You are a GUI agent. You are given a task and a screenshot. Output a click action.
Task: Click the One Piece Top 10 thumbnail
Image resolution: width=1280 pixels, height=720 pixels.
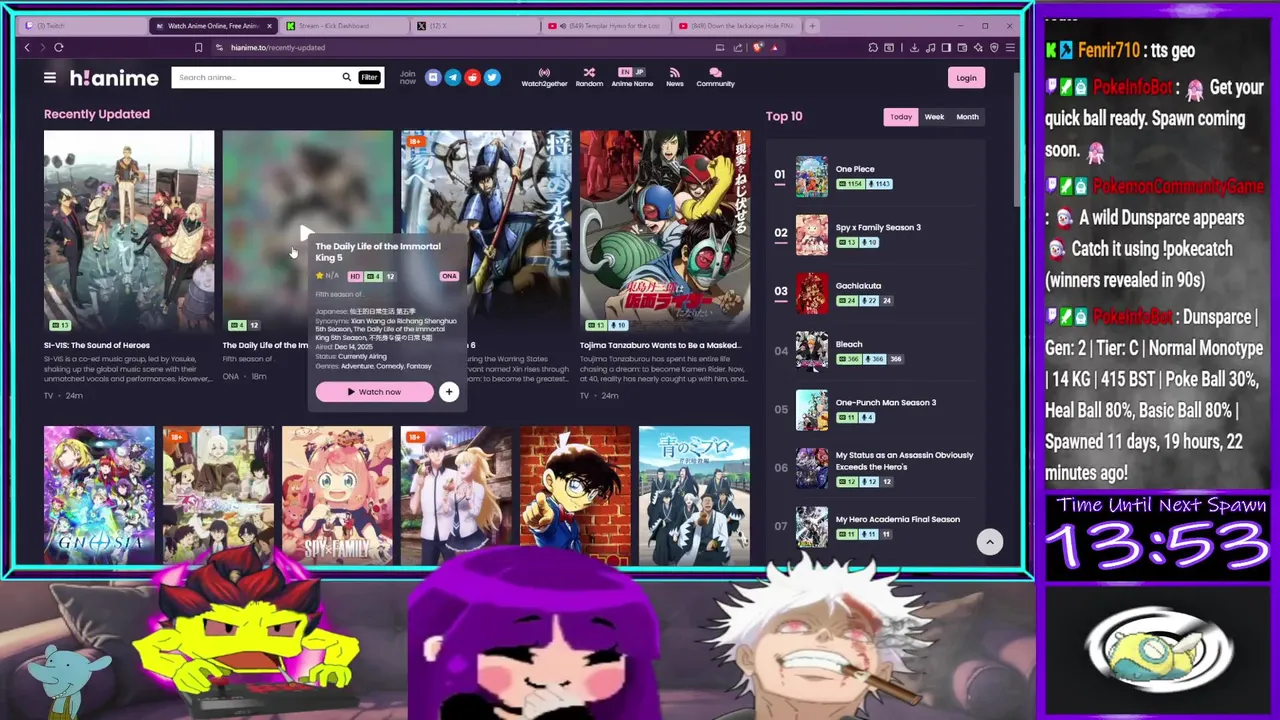pos(812,176)
